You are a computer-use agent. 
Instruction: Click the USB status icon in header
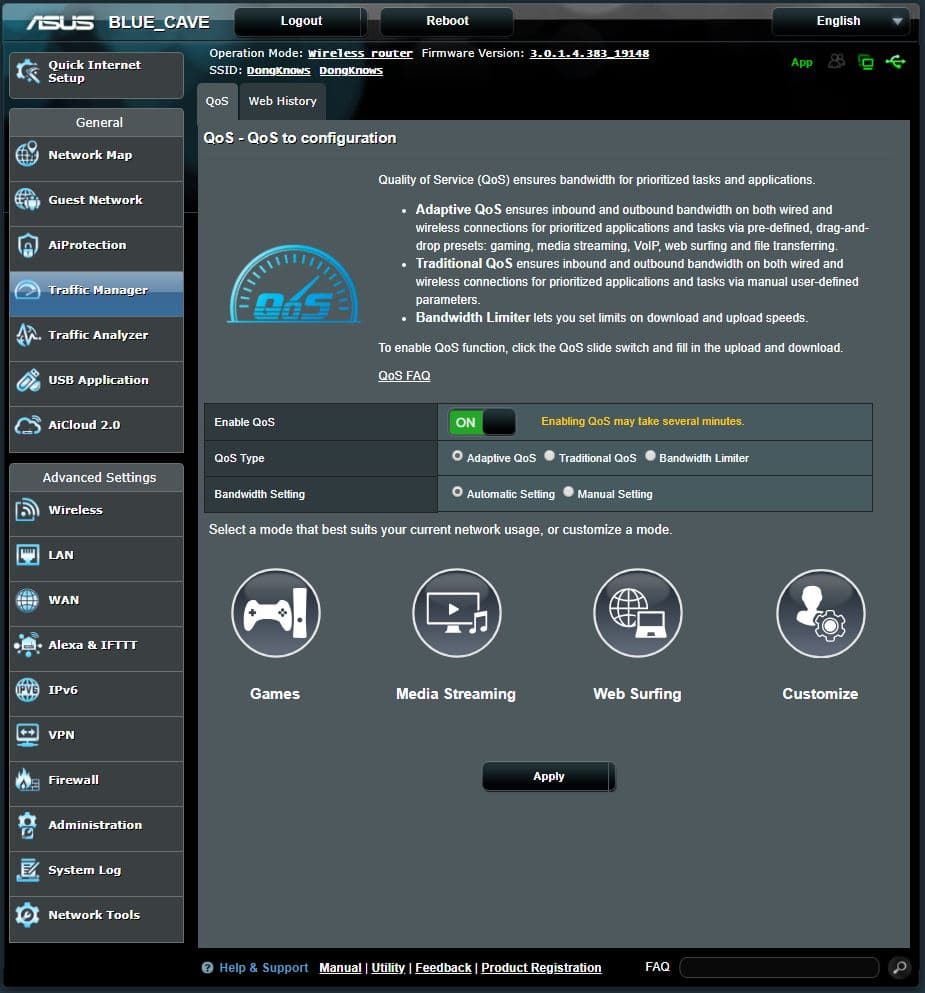895,62
